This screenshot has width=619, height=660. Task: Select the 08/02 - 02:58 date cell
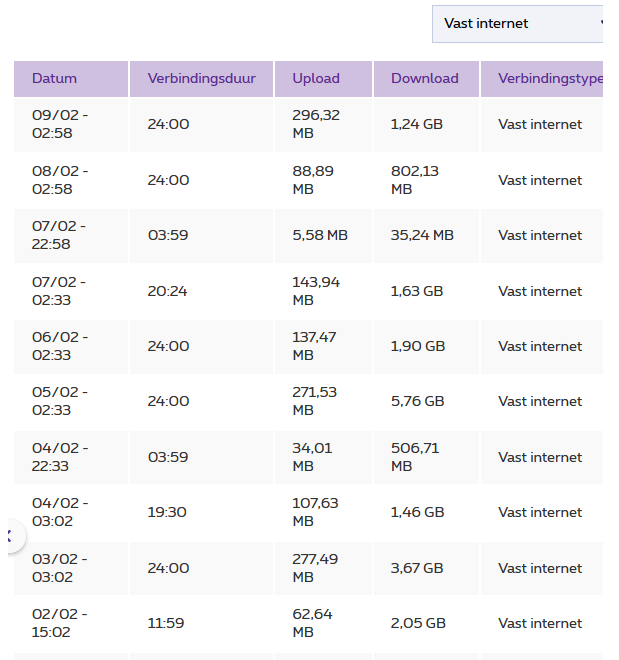tap(60, 180)
